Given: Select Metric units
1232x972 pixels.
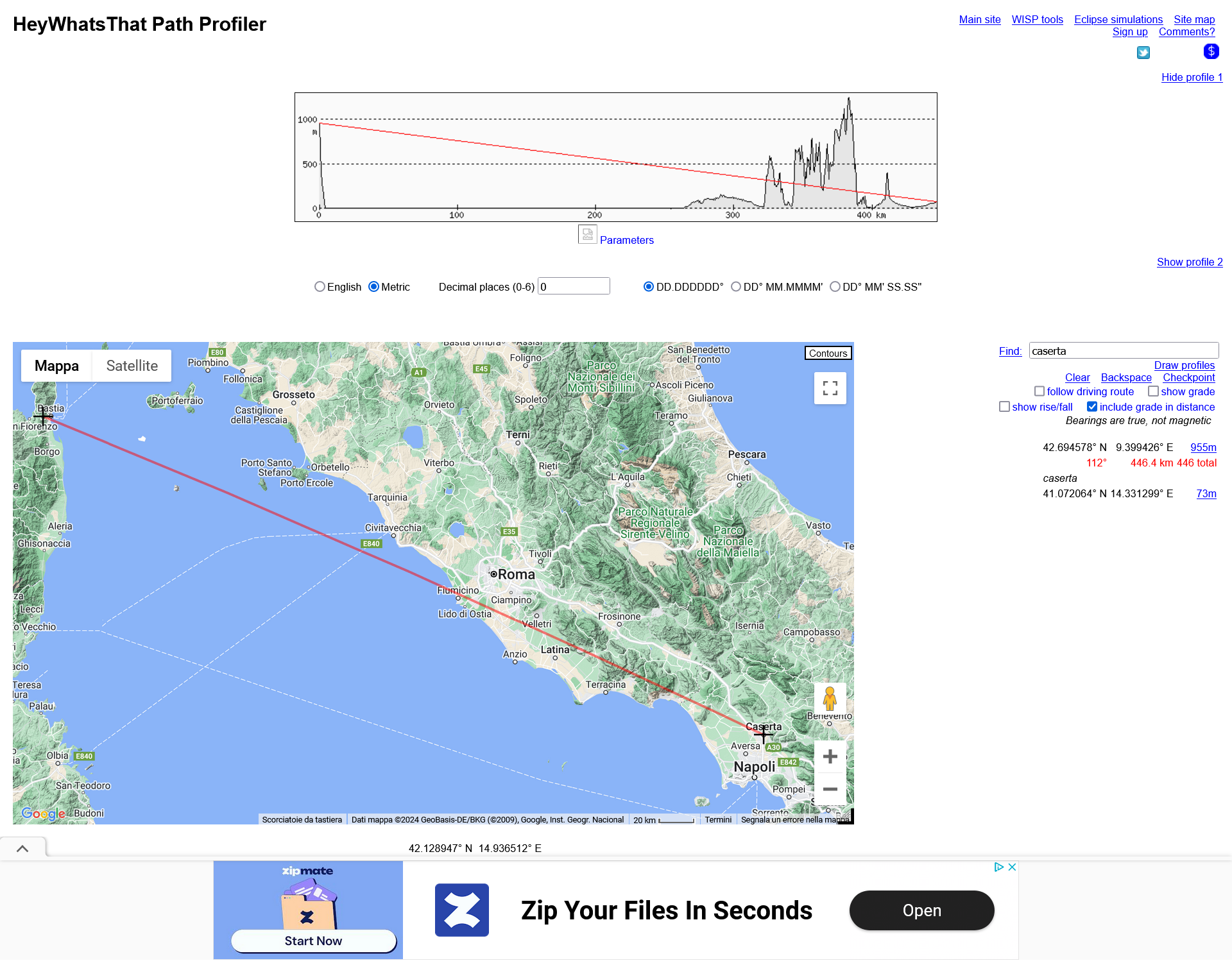Looking at the screenshot, I should click(373, 287).
